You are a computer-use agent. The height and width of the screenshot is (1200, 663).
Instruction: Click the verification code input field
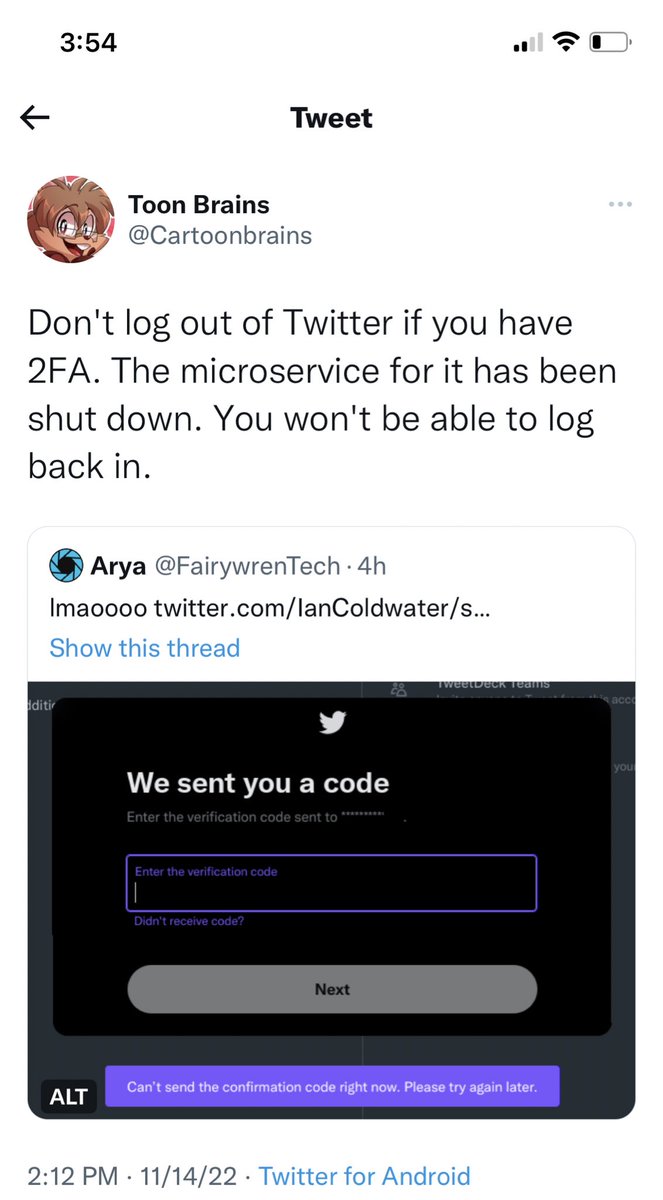[331, 883]
